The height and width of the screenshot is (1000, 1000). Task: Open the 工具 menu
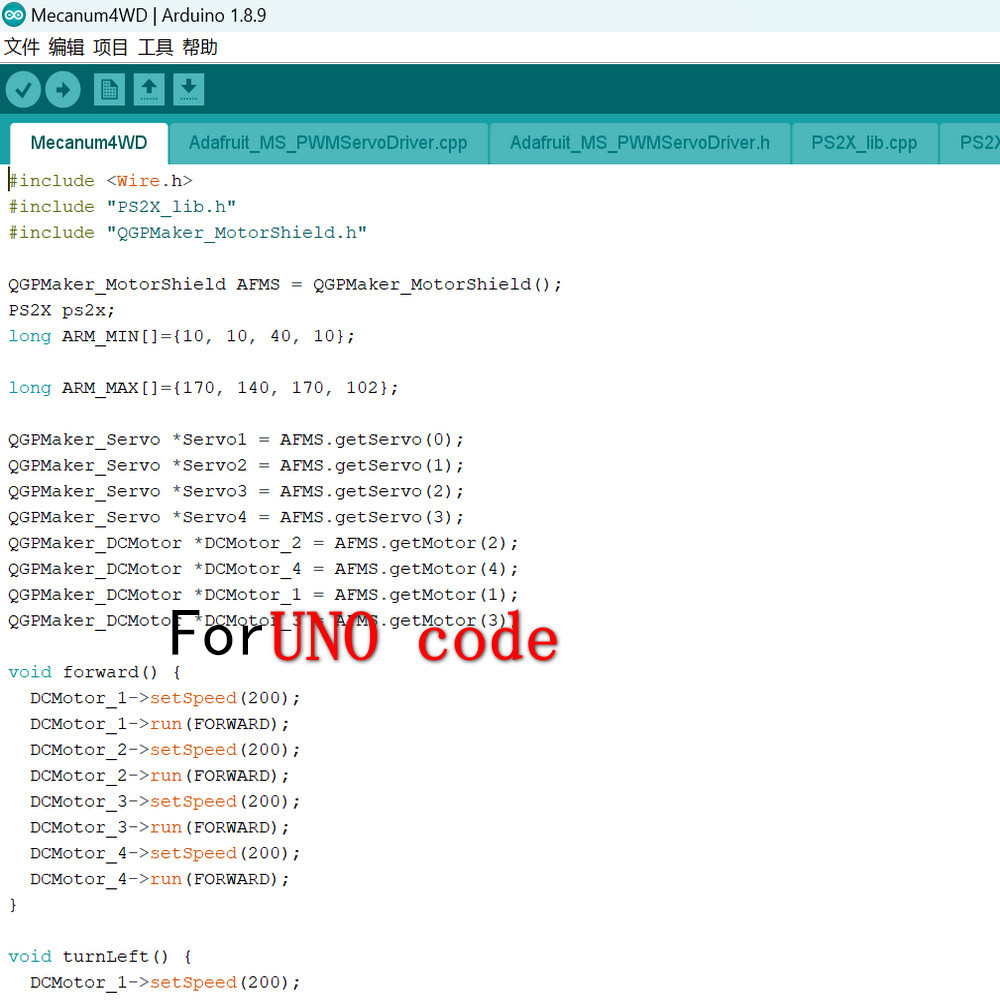pos(156,47)
